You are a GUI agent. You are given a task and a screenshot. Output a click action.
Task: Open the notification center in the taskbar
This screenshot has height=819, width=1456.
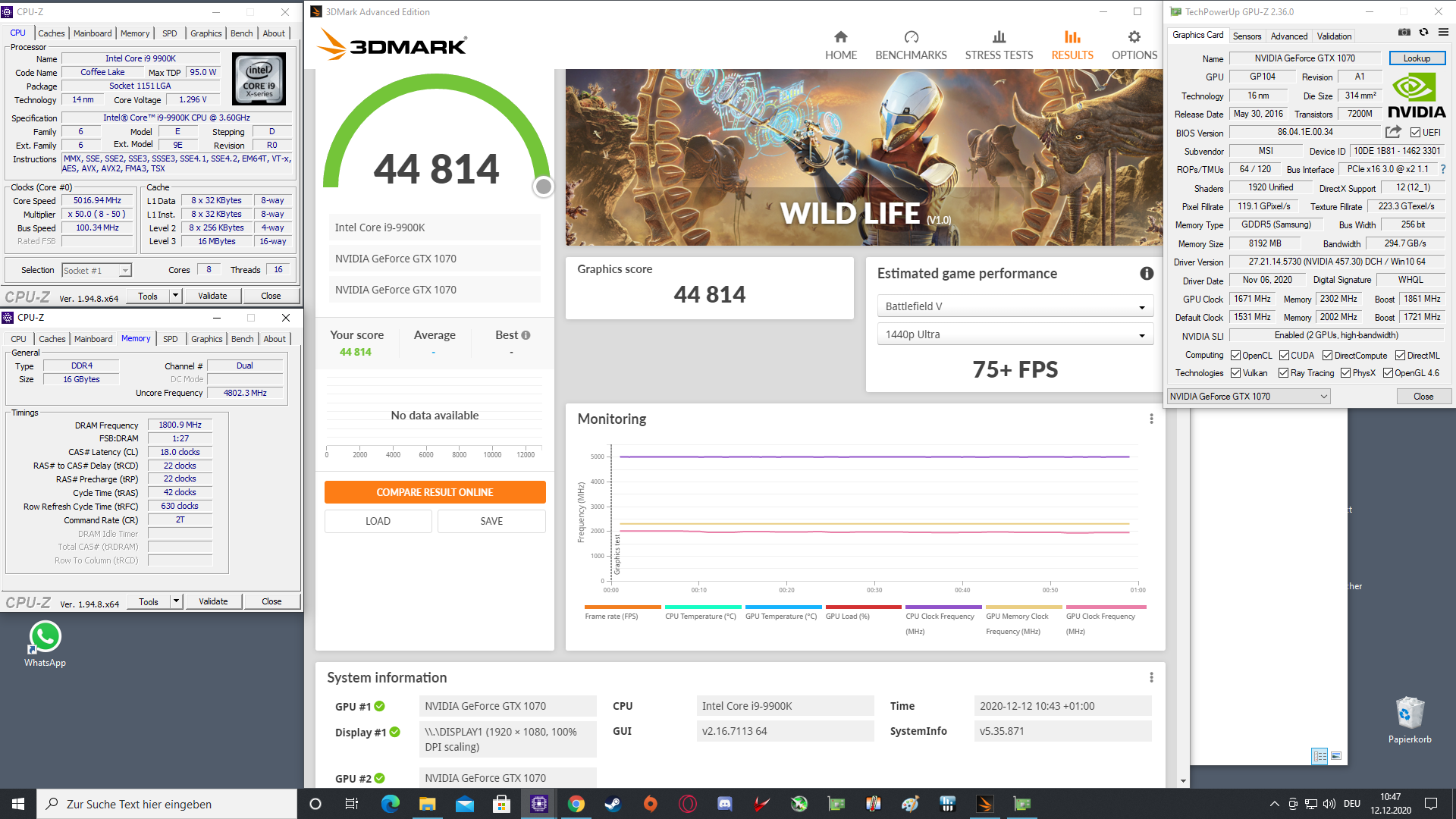[x=1431, y=804]
